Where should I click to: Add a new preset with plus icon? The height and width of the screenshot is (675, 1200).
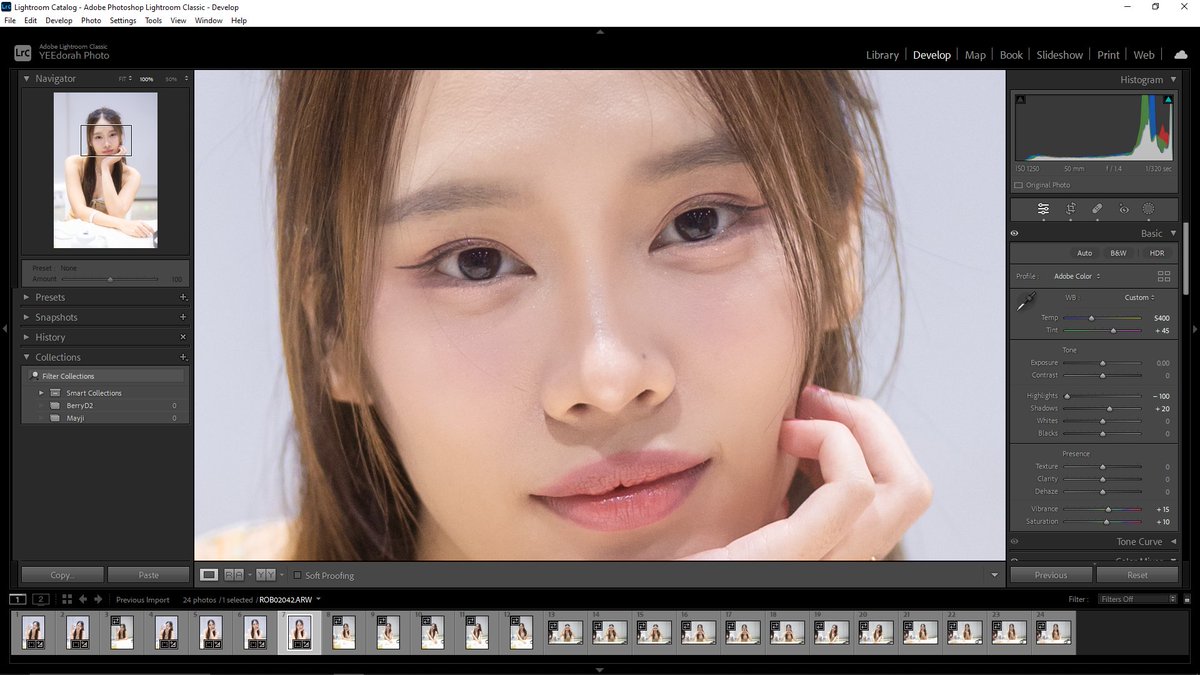[183, 297]
